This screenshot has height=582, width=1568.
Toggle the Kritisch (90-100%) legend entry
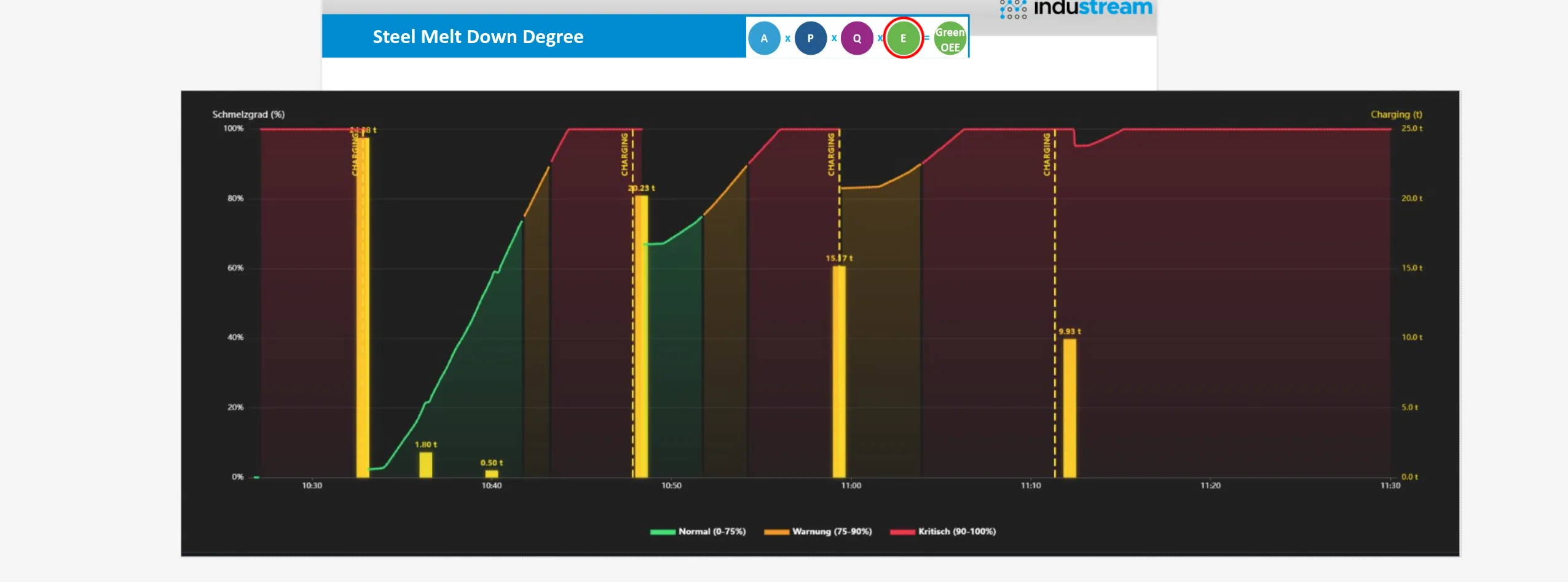click(957, 531)
